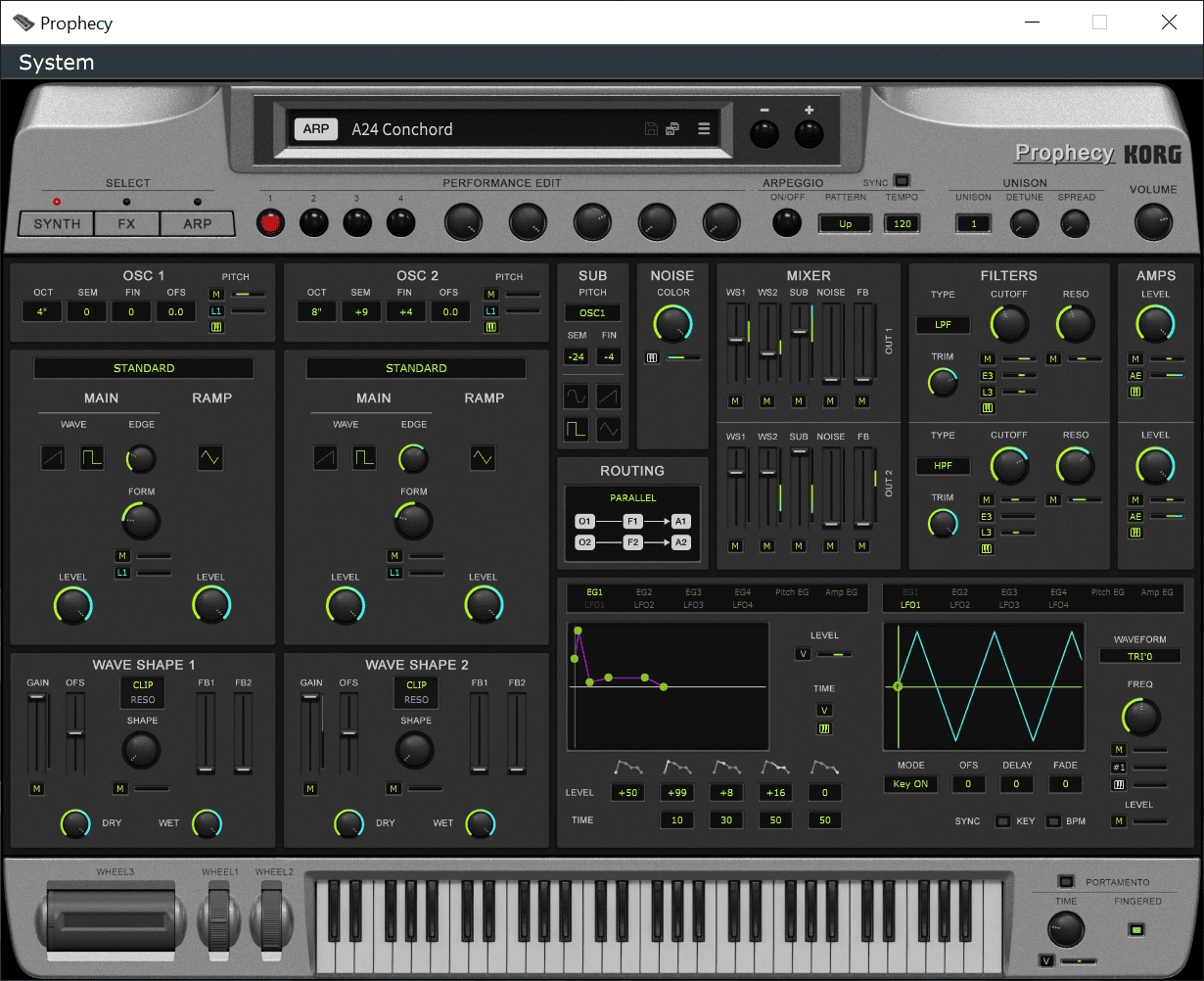Click the save preset floppy icon
The height and width of the screenshot is (981, 1204).
click(651, 129)
